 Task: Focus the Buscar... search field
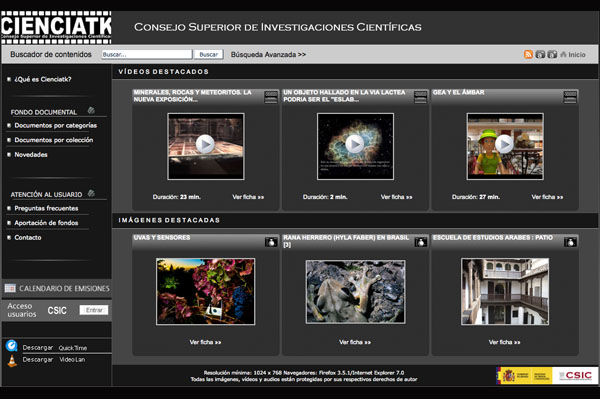(x=147, y=54)
